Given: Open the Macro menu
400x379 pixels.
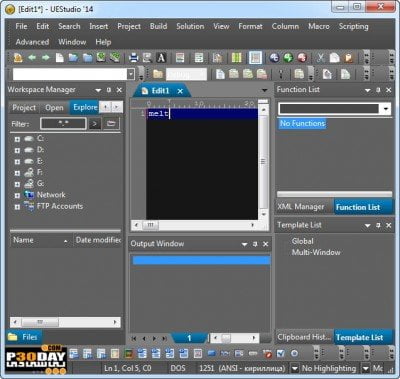Looking at the screenshot, I should coord(319,26).
